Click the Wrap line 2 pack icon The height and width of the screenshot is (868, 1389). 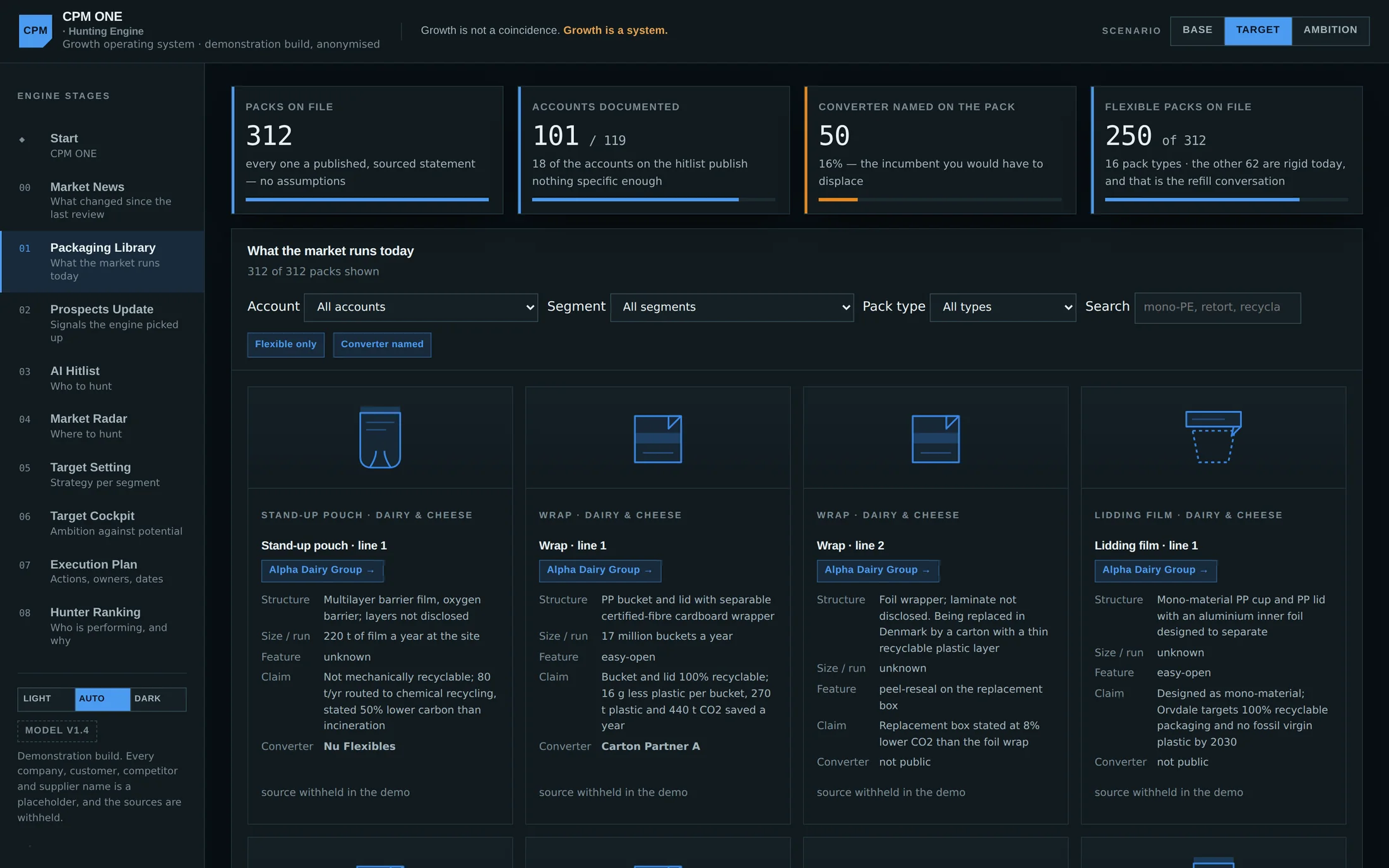pos(936,439)
